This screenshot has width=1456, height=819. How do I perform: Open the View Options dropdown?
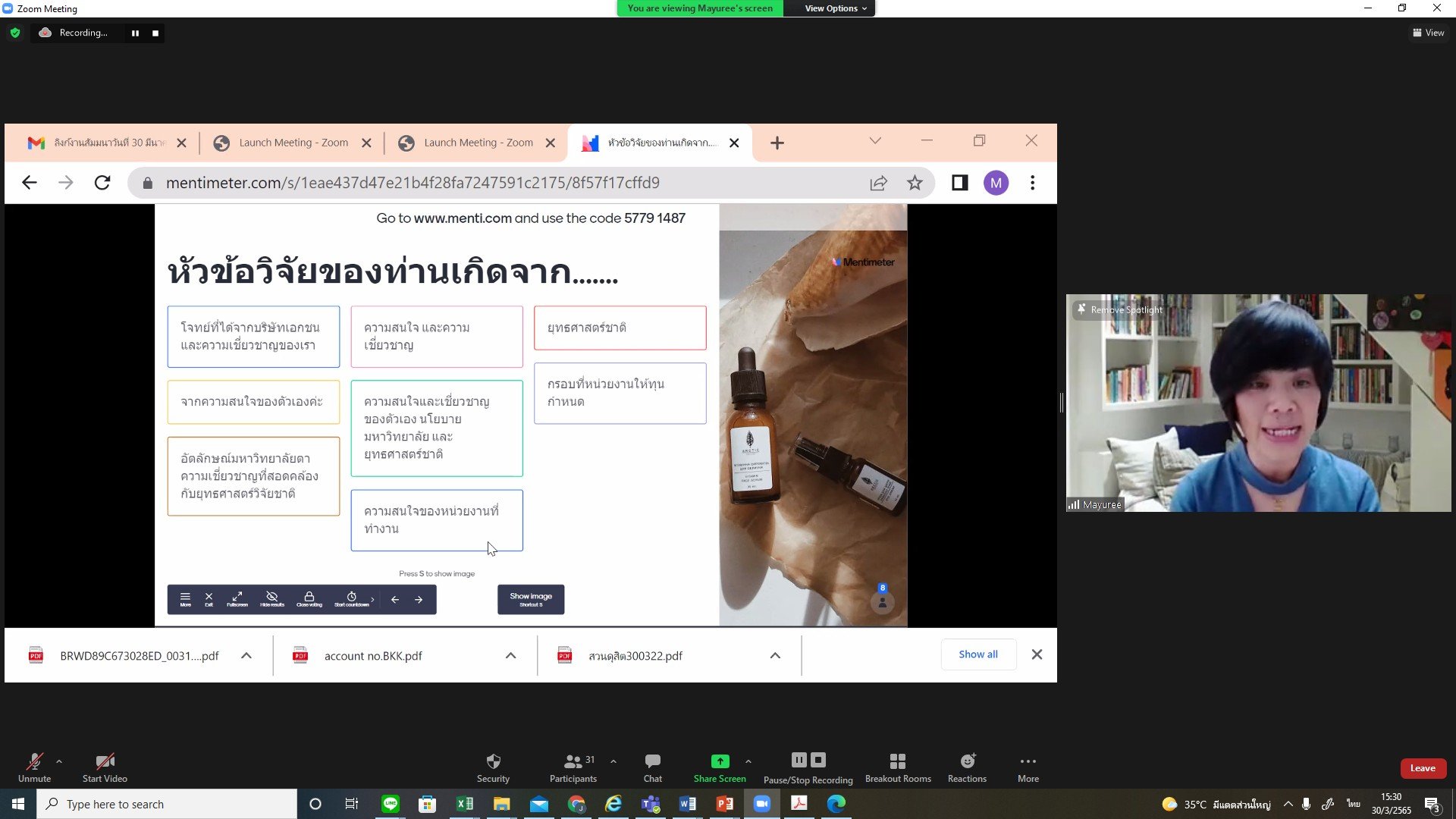click(x=835, y=8)
